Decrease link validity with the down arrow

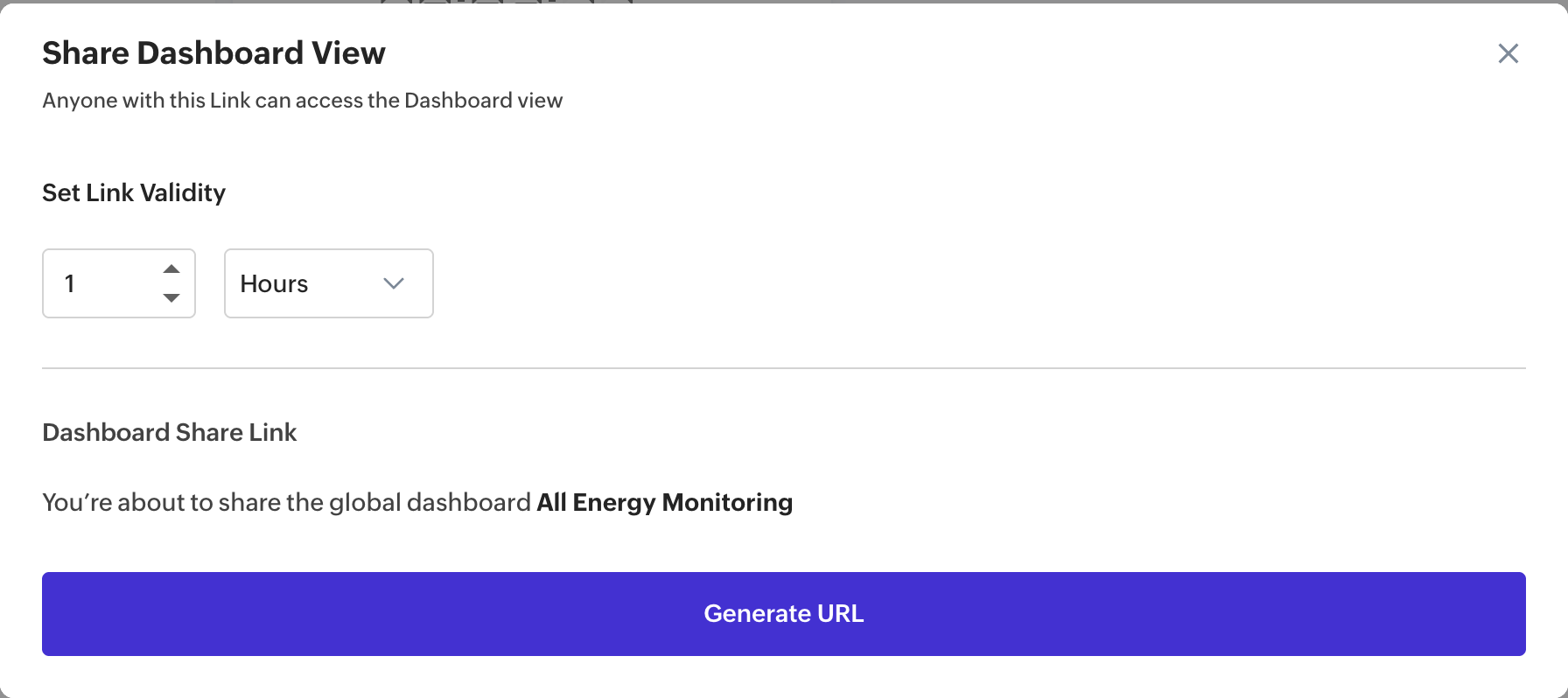pos(171,298)
